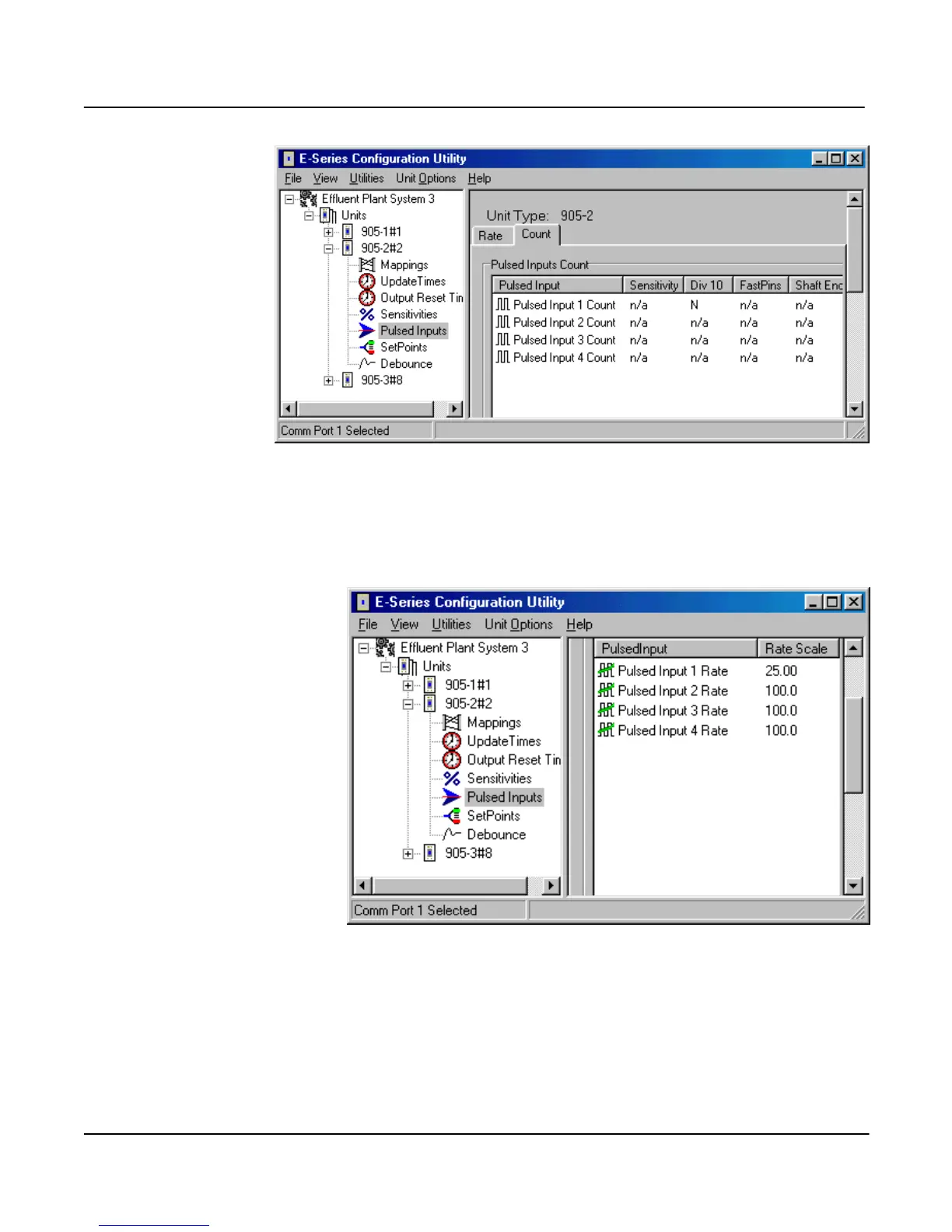Click UpdateTimes clock icon in lower window
Viewport: 952px width, 1232px height.
452,741
